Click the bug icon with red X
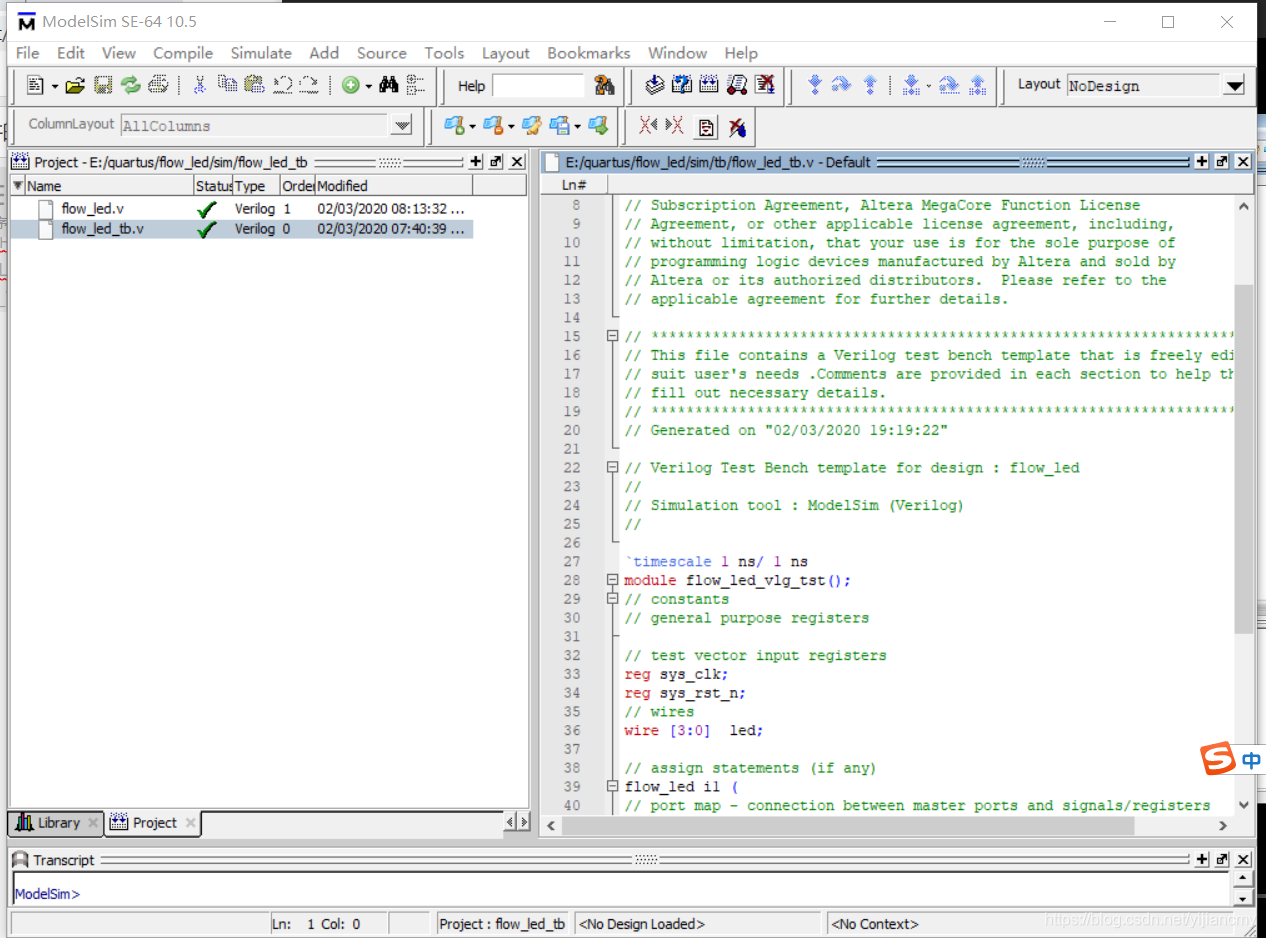The height and width of the screenshot is (938, 1266). click(x=738, y=127)
